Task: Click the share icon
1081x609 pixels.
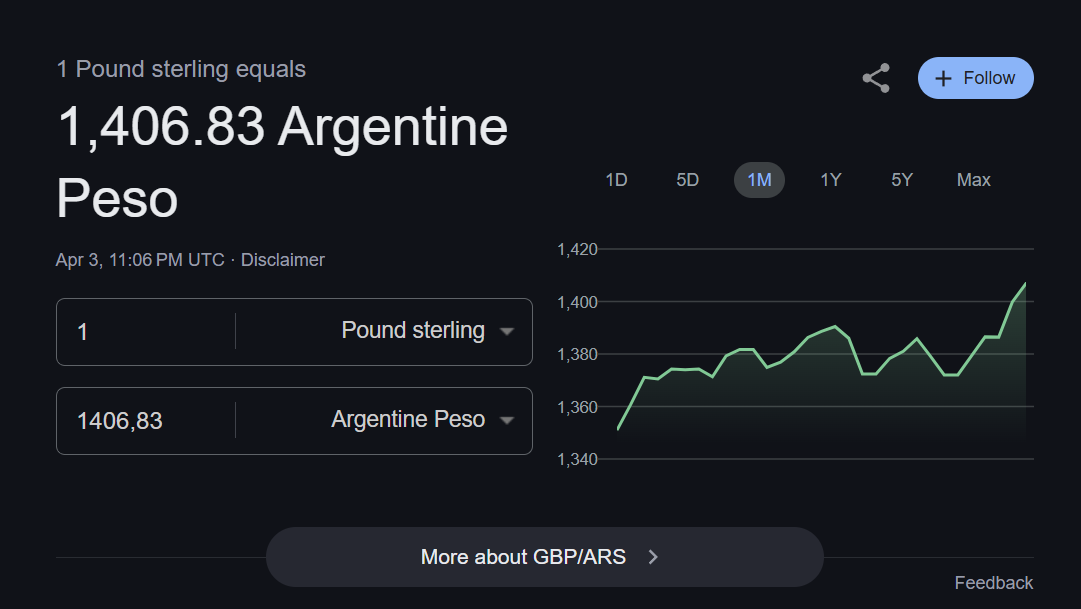Action: [x=876, y=78]
